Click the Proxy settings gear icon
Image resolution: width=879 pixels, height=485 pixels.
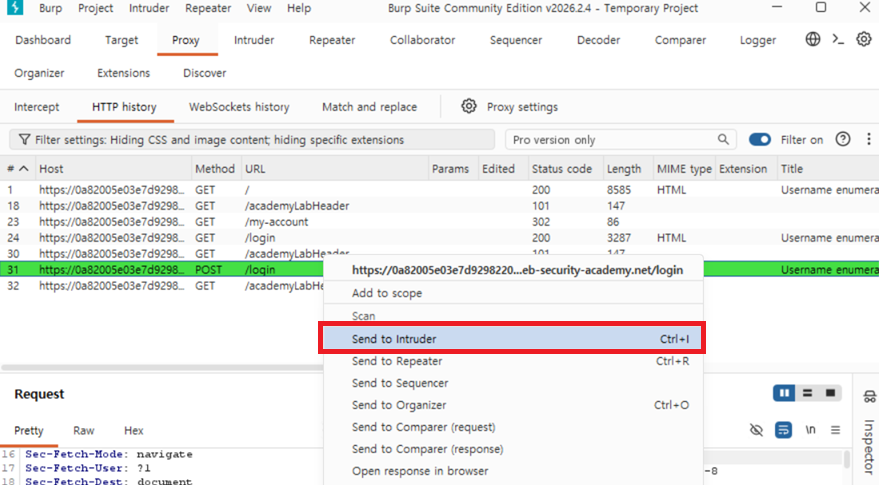(469, 106)
